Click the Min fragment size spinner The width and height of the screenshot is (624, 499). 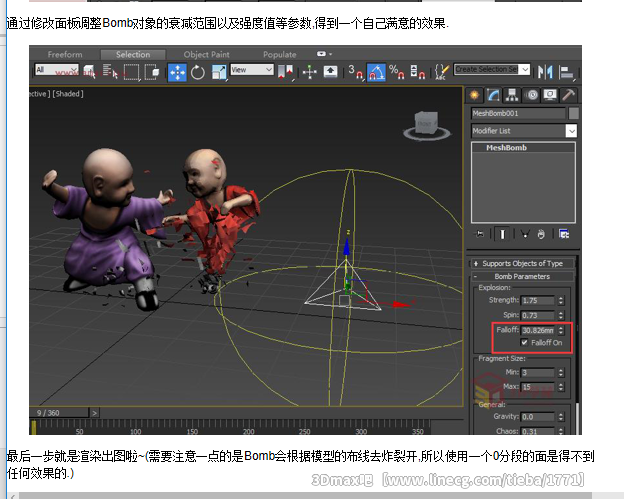pyautogui.click(x=561, y=372)
